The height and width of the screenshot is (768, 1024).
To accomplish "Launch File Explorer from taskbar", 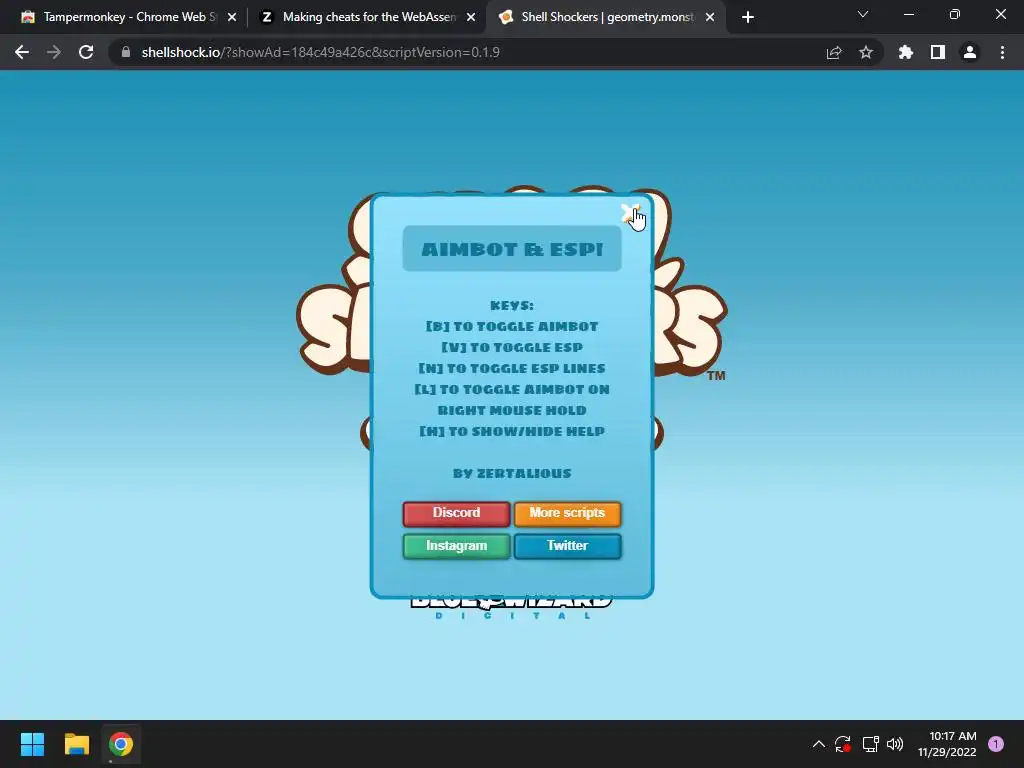I will click(76, 744).
